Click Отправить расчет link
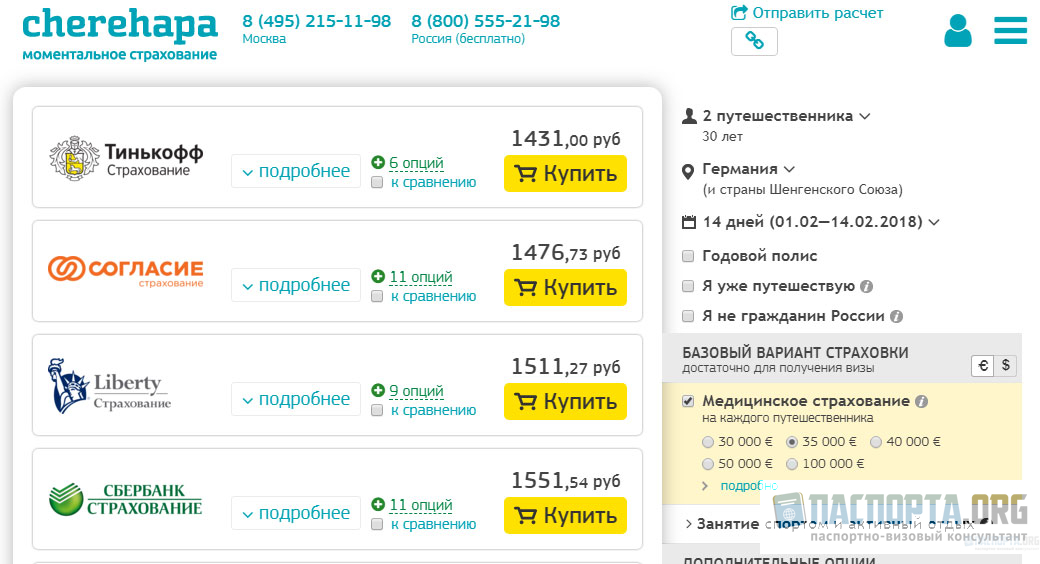This screenshot has width=1040, height=564. click(807, 13)
